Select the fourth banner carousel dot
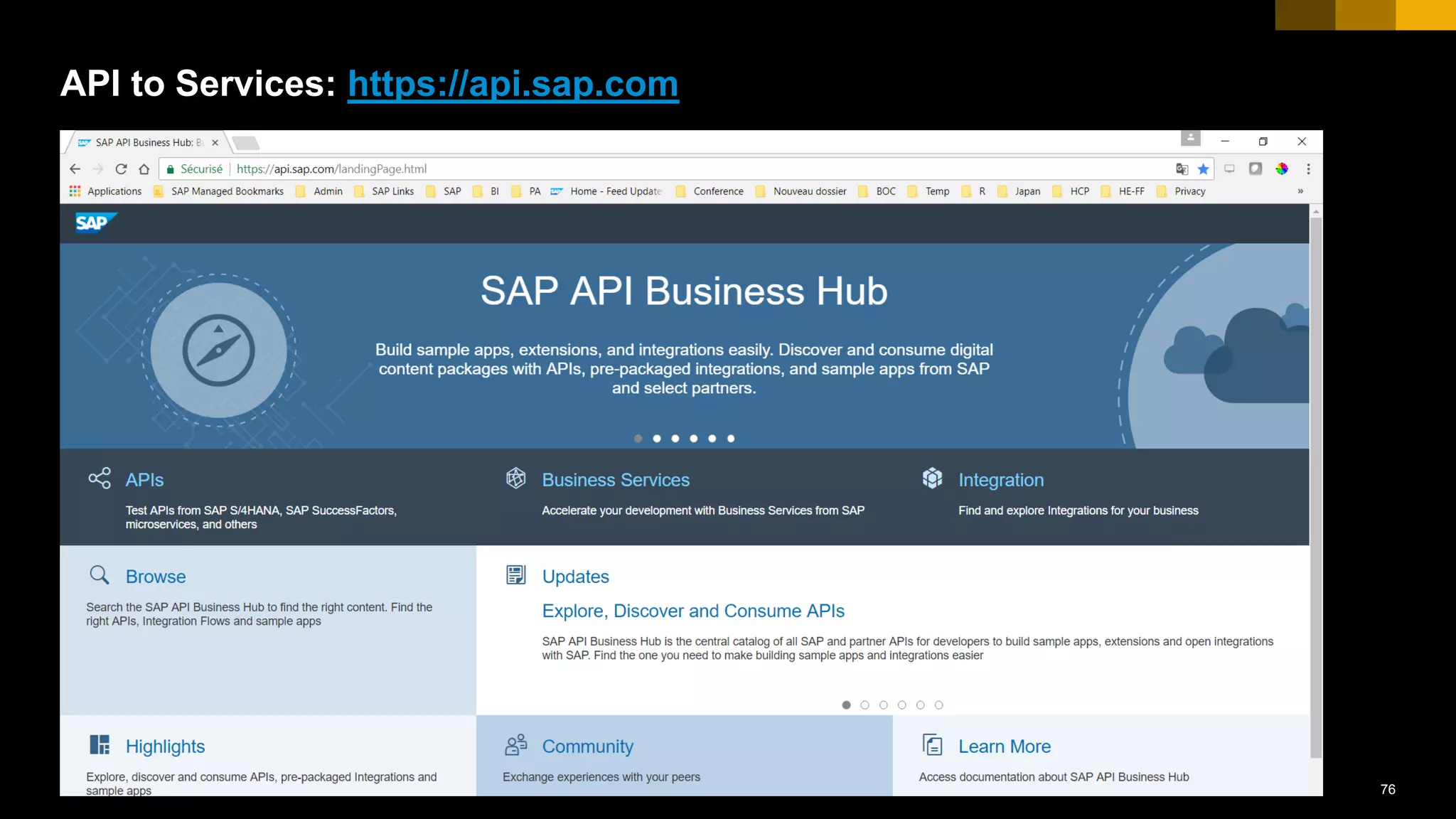This screenshot has width=1456, height=819. tap(694, 439)
